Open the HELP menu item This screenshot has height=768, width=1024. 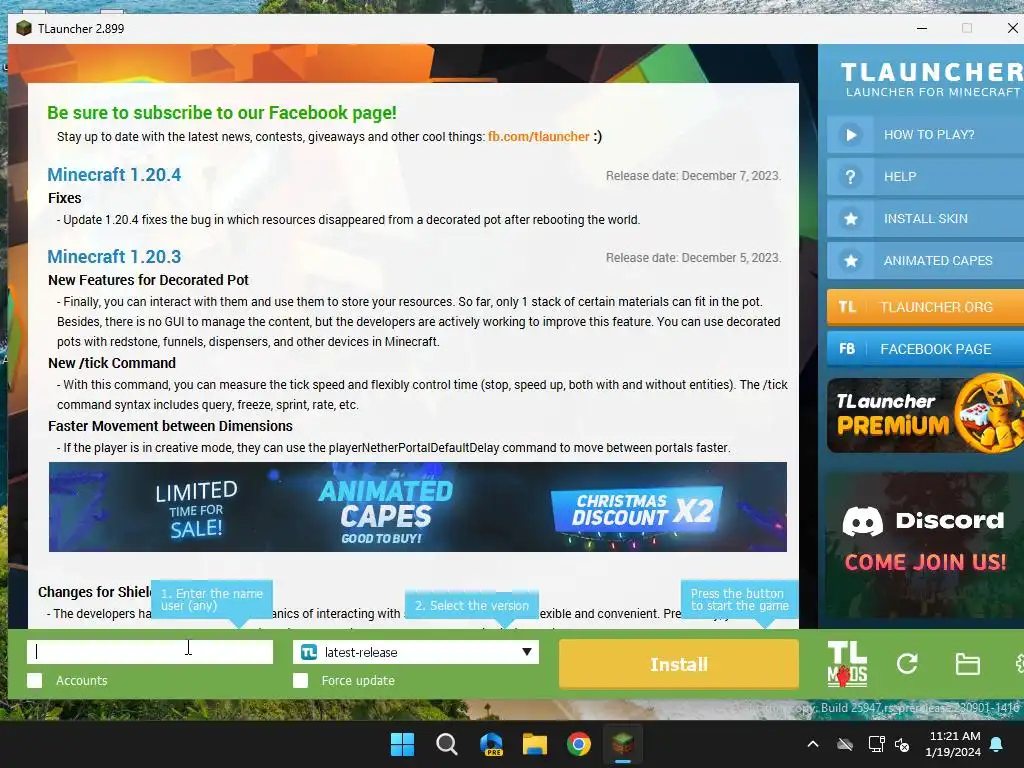(925, 177)
